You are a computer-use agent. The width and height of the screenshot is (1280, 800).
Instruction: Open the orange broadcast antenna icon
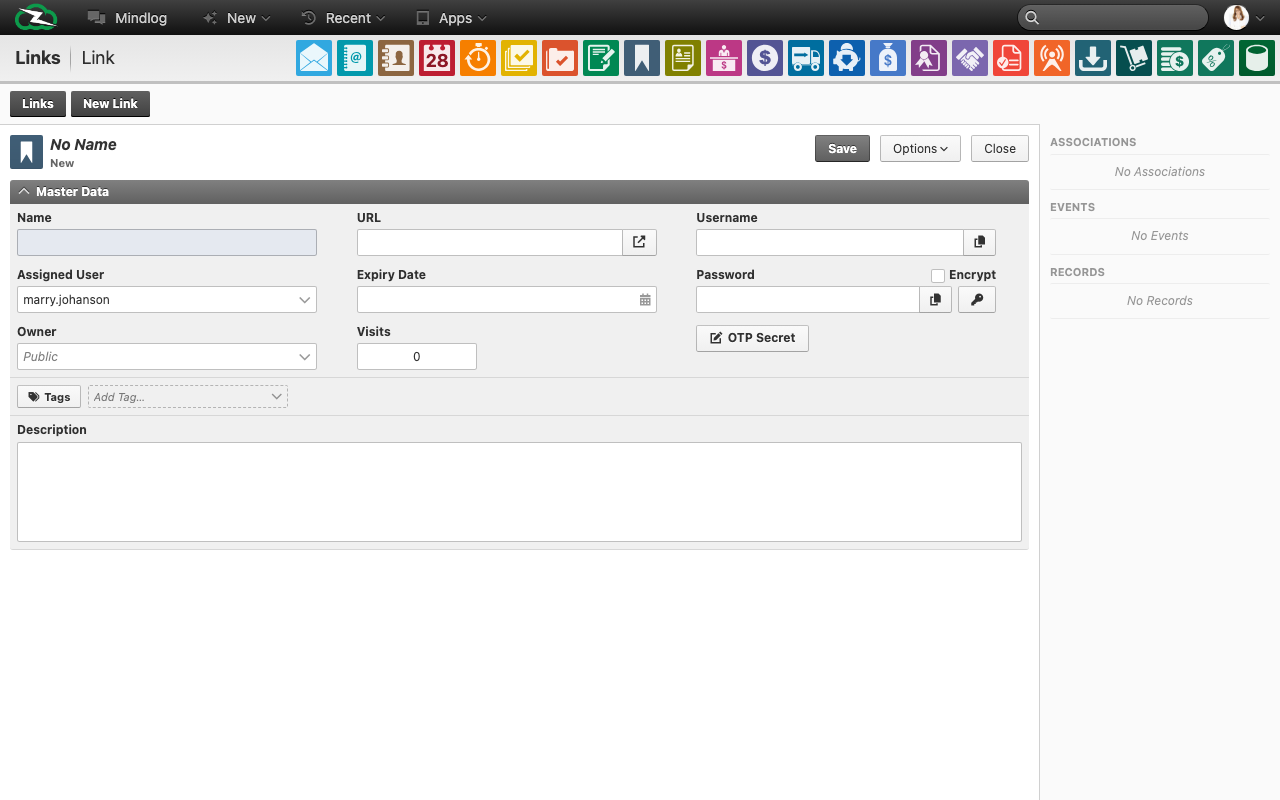point(1052,58)
